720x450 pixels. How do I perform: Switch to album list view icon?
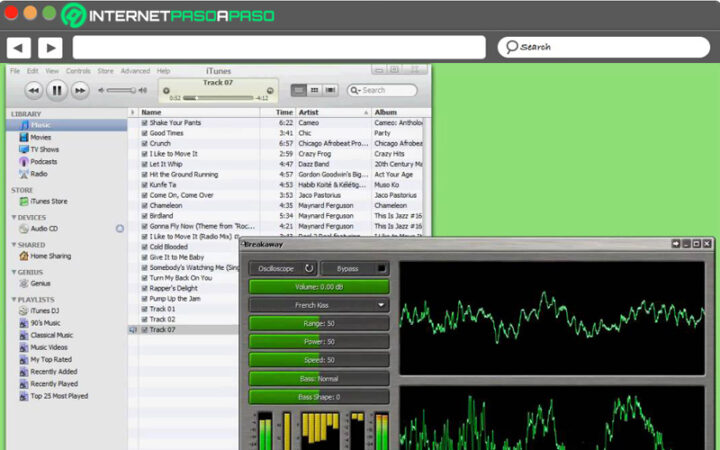[313, 90]
